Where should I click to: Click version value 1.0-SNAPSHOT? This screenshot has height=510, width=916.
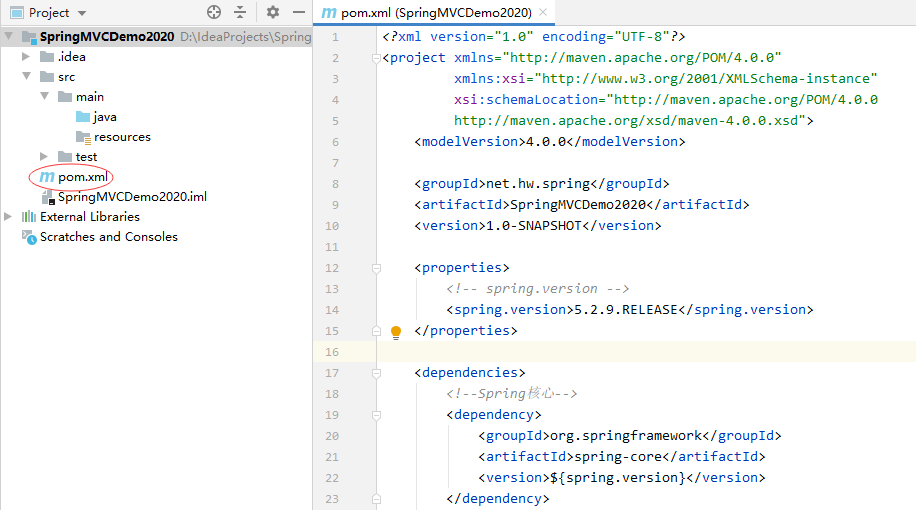click(x=534, y=225)
